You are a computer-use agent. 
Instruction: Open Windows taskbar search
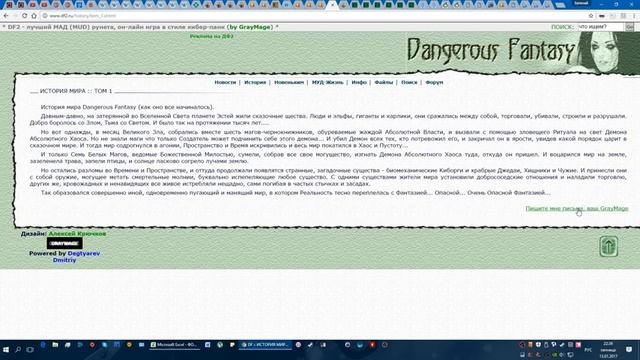18,350
